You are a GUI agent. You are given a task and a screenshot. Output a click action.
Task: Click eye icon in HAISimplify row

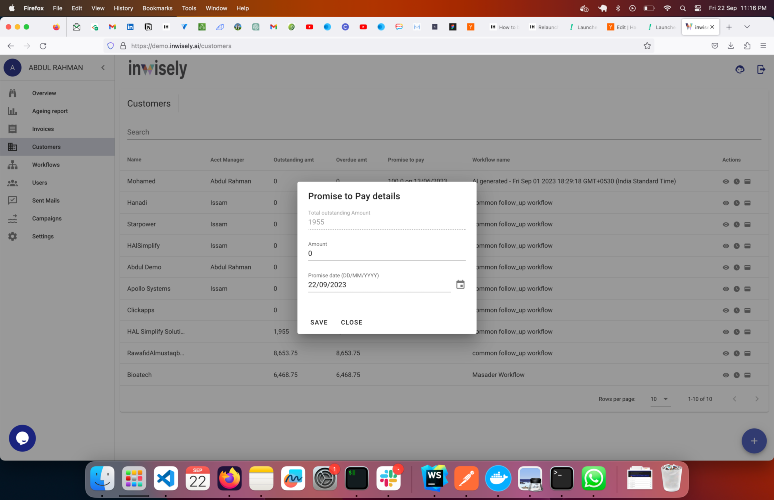(726, 246)
